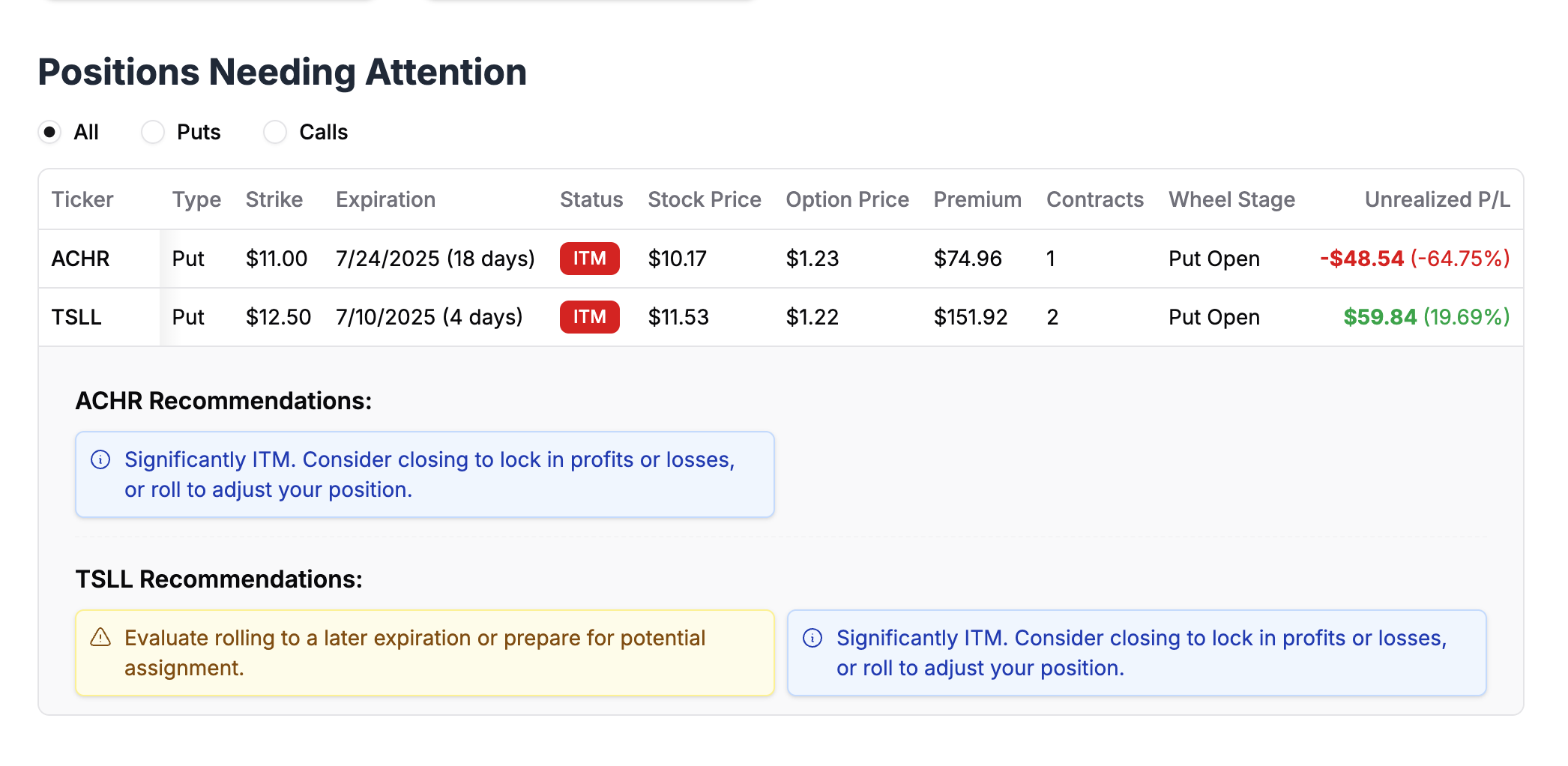Click the info icon in ACHR recommendation box
Screen dimensions: 1568x766
(x=100, y=459)
